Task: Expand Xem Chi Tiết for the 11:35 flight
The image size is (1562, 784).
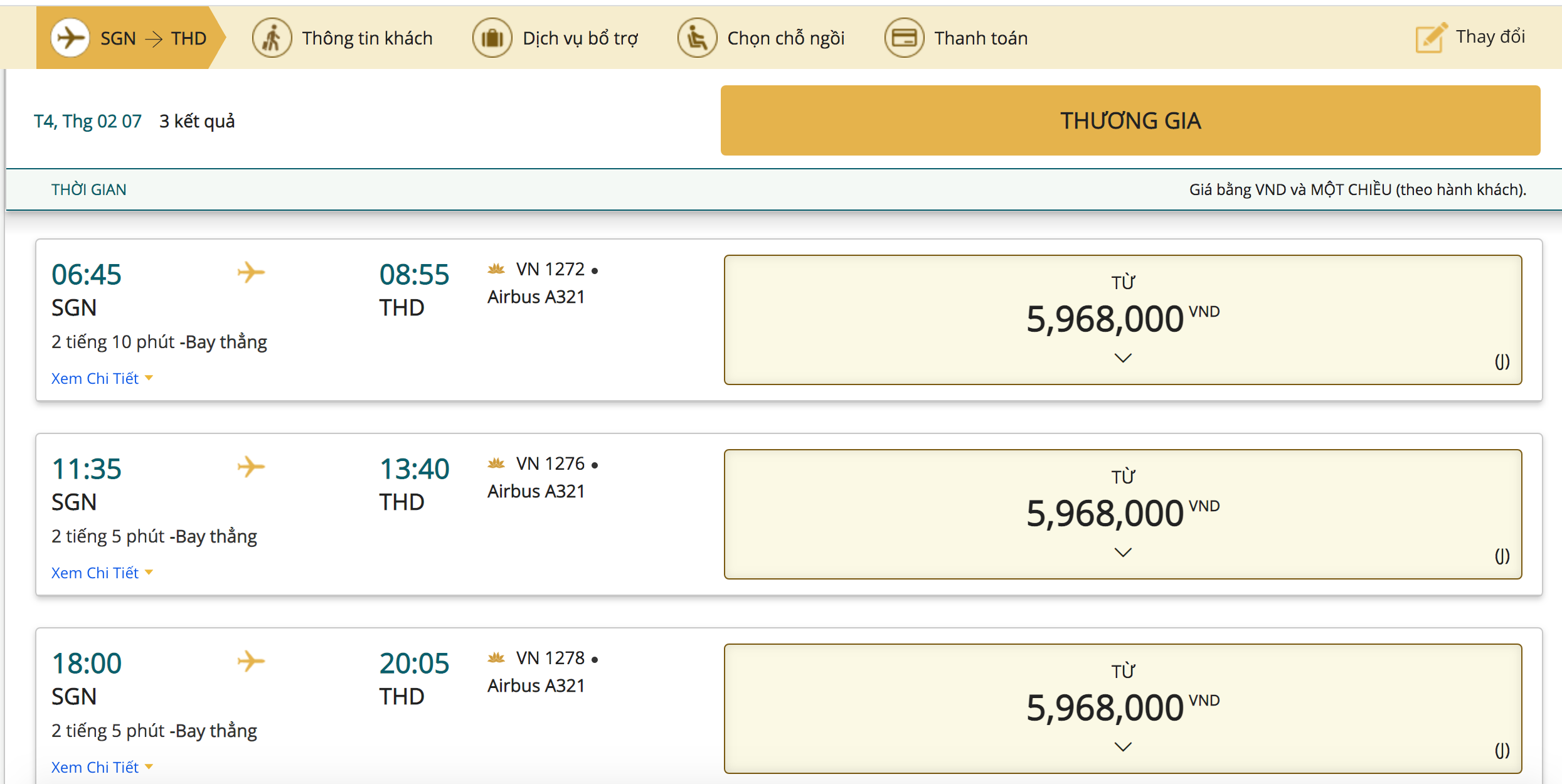Action: 102,573
